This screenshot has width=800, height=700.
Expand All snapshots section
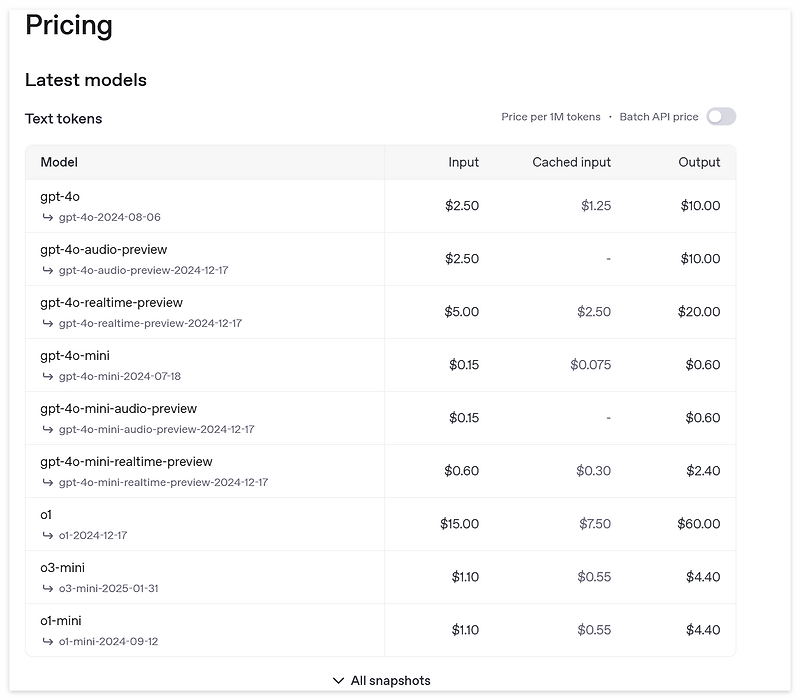coord(382,681)
